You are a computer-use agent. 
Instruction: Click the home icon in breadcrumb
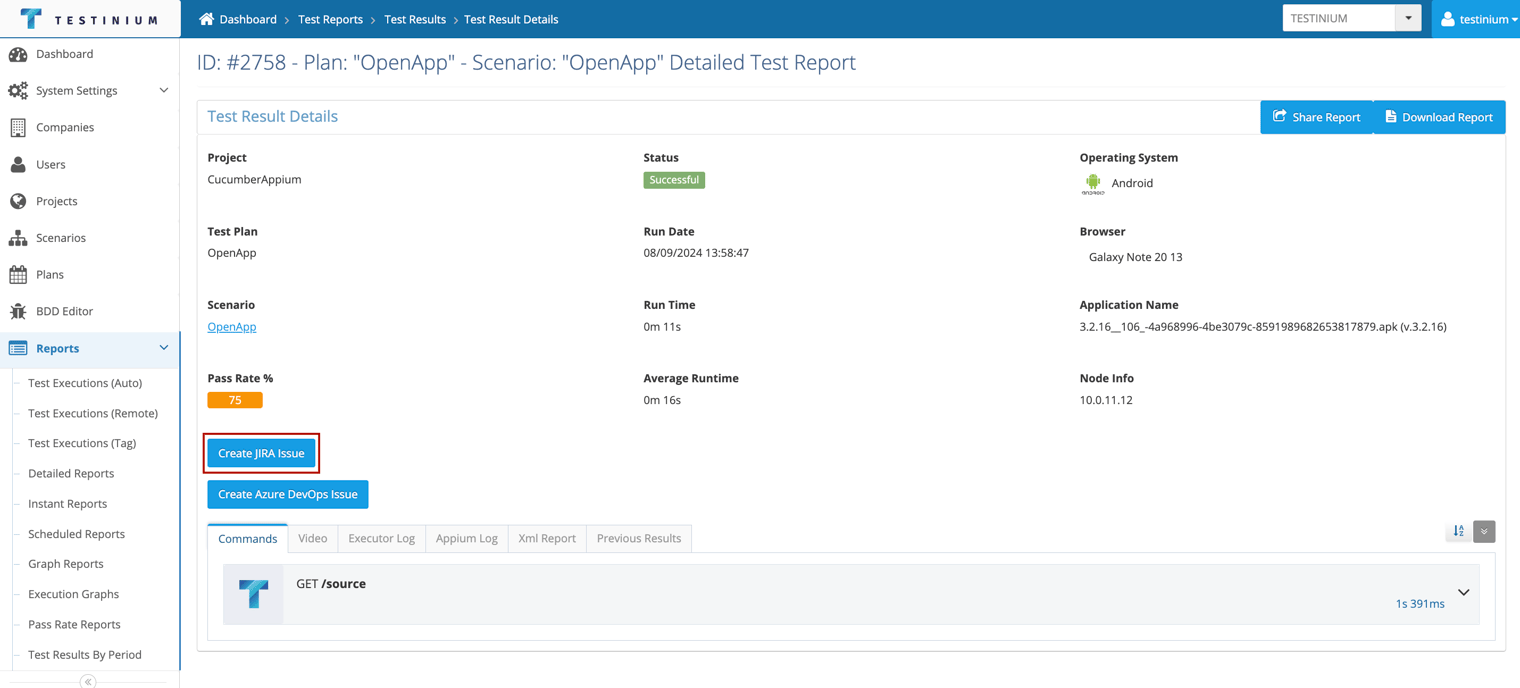pyautogui.click(x=206, y=19)
